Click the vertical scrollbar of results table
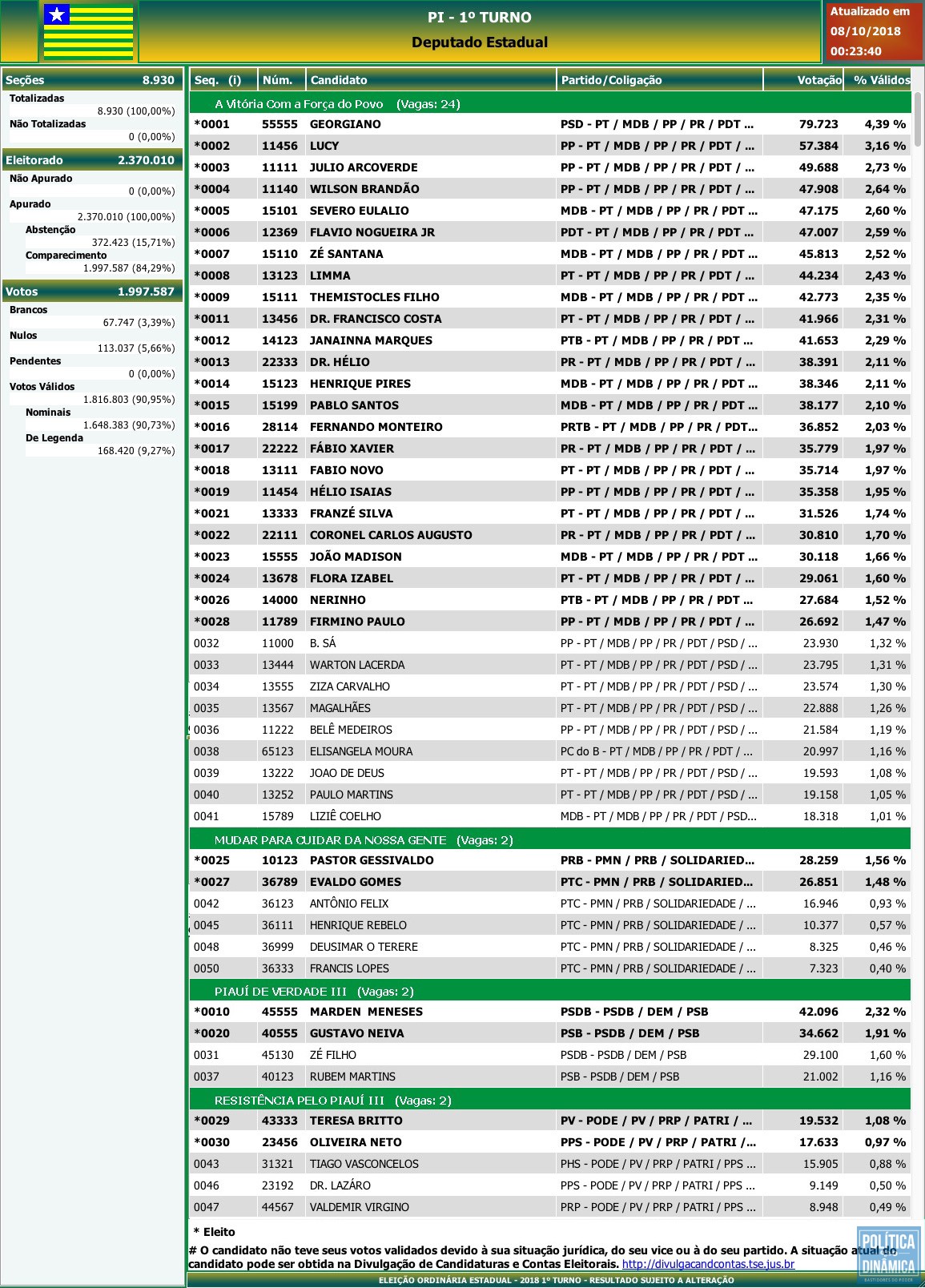The width and height of the screenshot is (925, 1288). coord(918,119)
